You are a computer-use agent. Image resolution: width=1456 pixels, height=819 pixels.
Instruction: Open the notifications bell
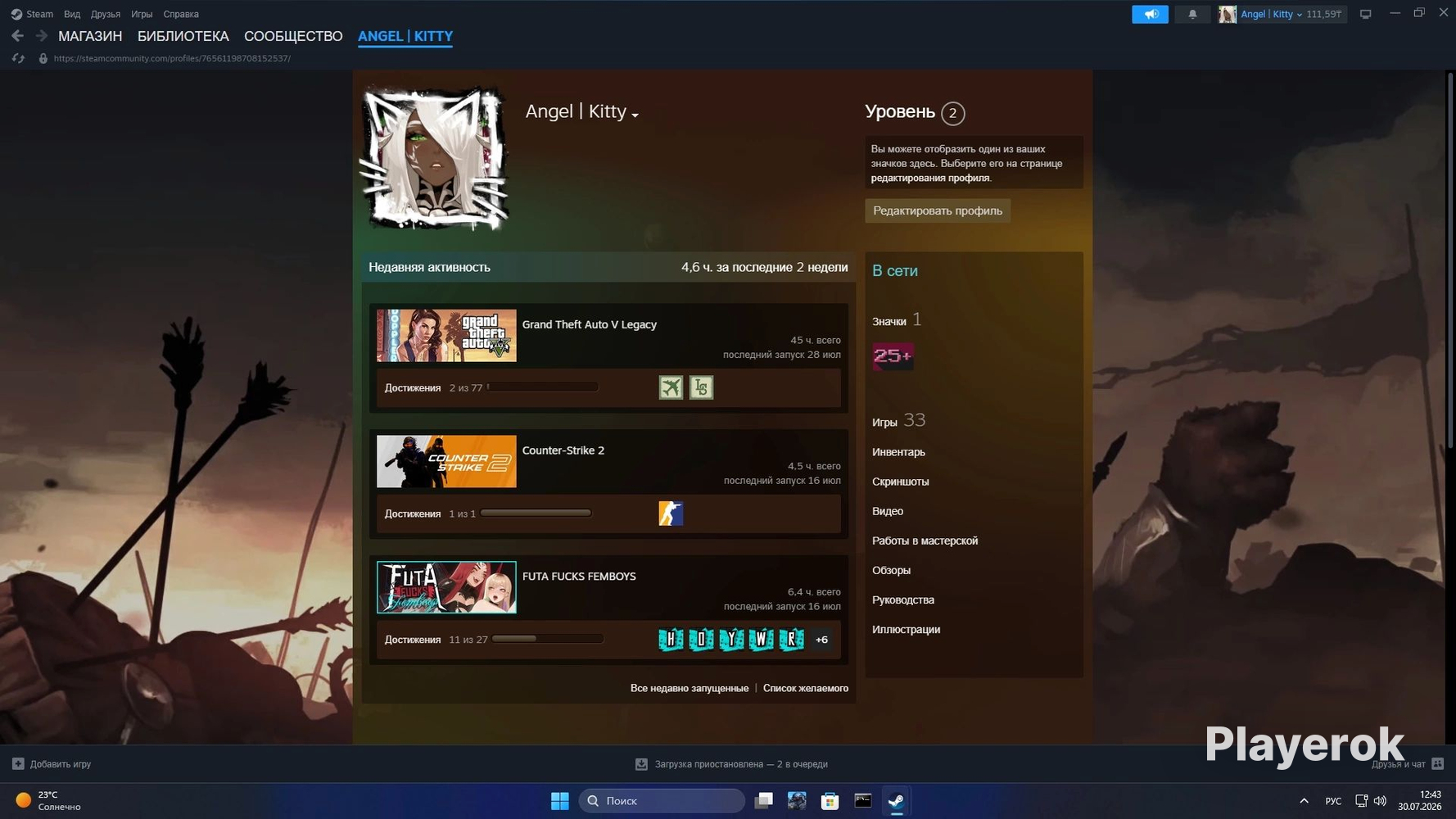[x=1192, y=14]
